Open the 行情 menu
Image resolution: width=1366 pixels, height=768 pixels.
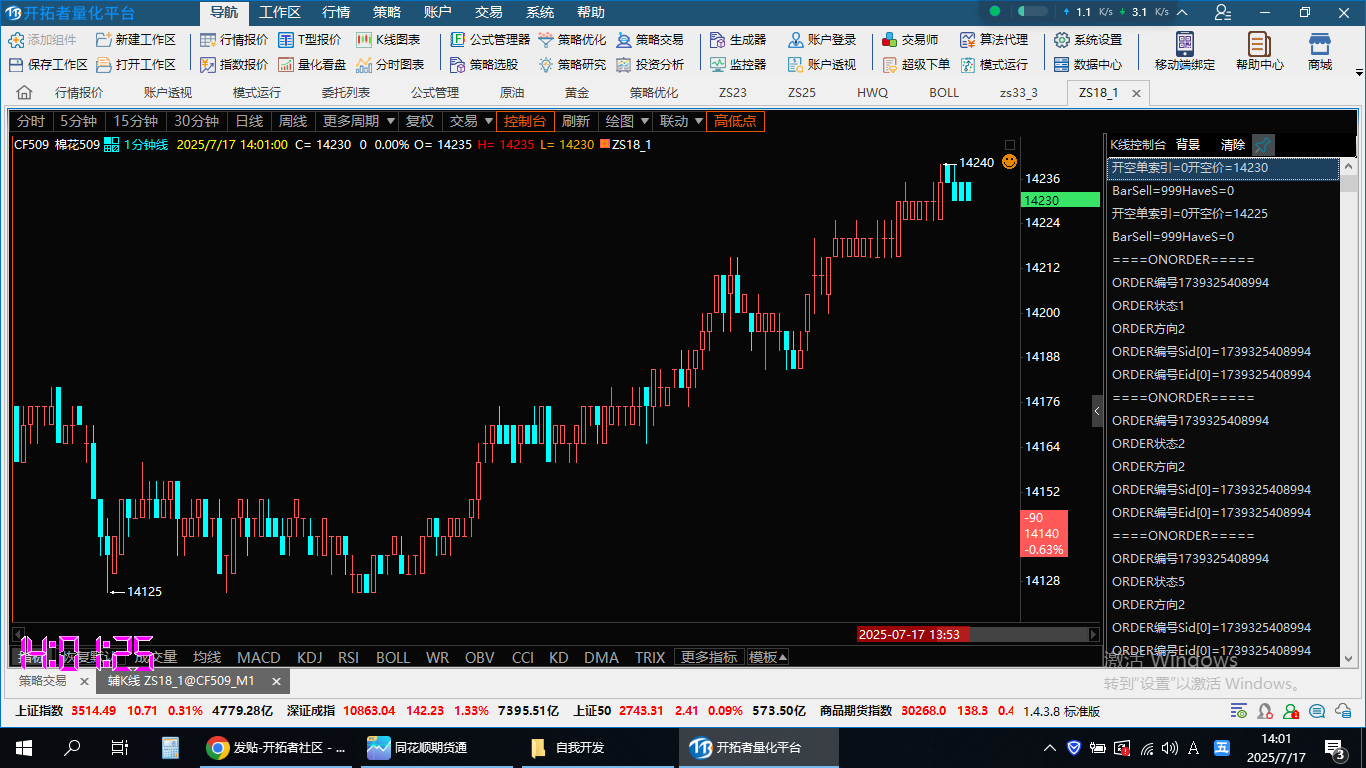click(336, 12)
